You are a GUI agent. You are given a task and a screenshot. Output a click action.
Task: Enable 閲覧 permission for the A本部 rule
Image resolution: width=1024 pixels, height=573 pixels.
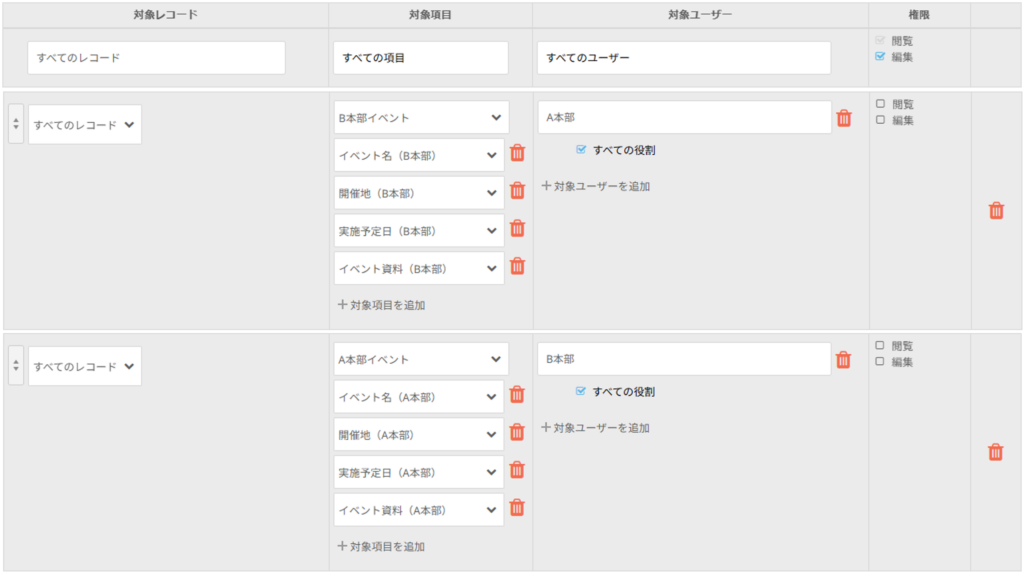(880, 104)
